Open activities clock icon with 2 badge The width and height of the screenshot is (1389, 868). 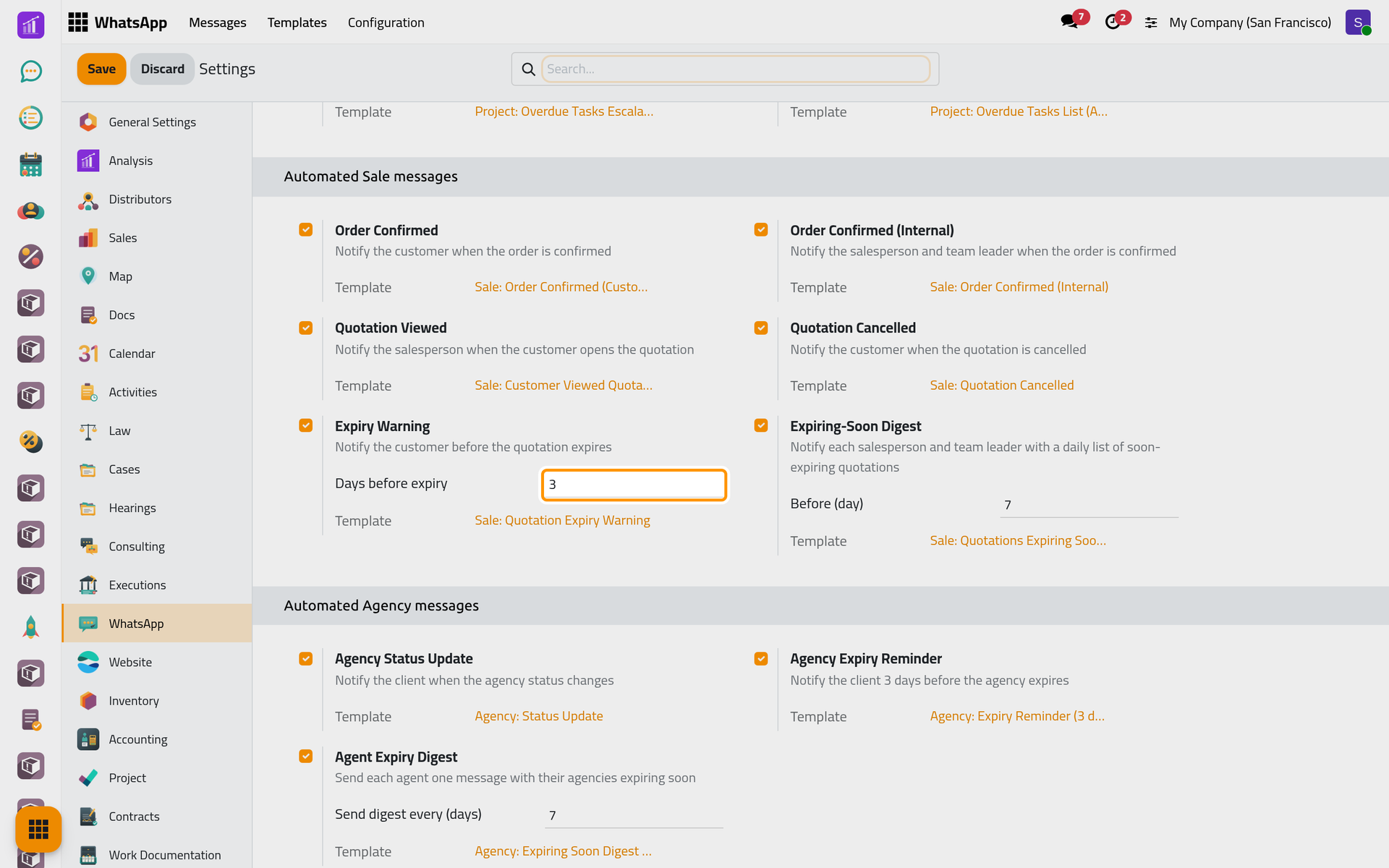point(1113,22)
